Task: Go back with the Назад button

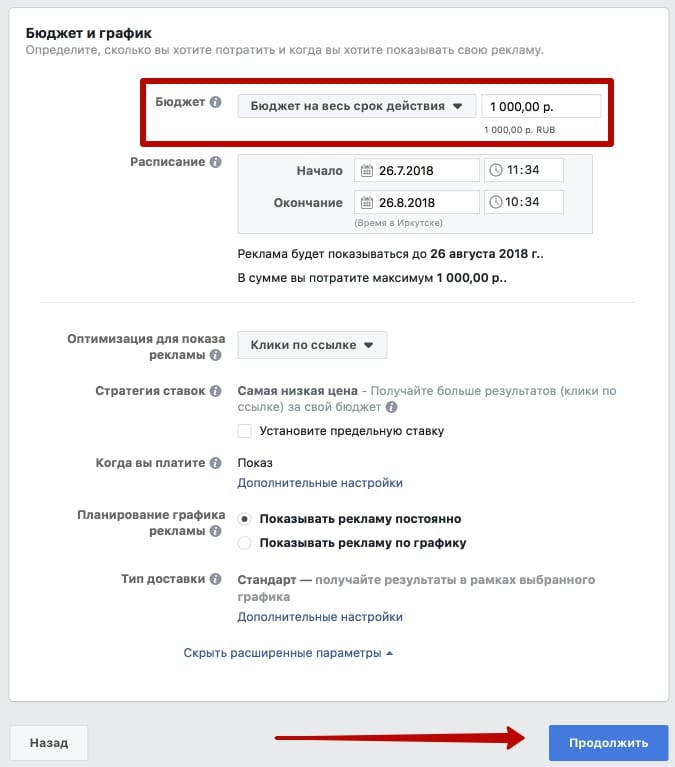Action: pos(49,743)
